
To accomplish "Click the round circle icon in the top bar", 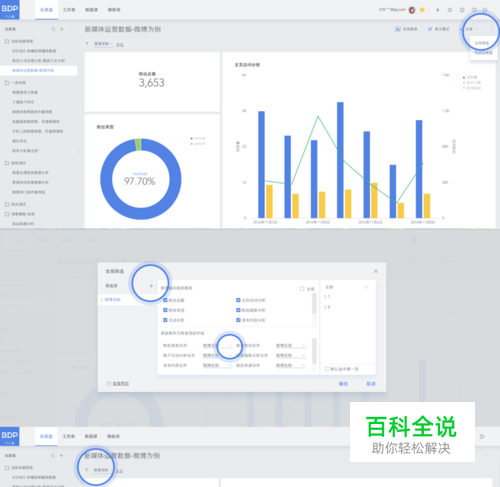I will tap(450, 10).
